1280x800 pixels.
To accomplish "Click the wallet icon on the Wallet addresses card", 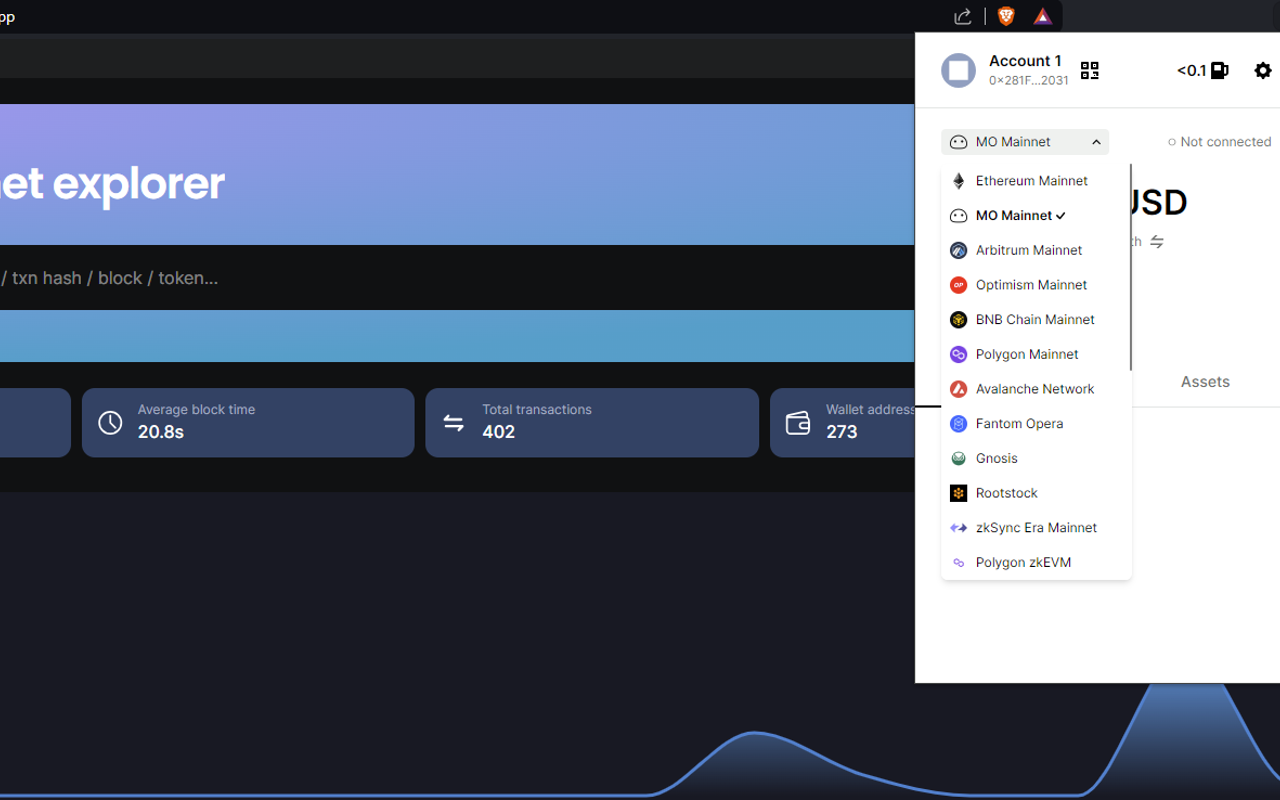I will click(798, 423).
